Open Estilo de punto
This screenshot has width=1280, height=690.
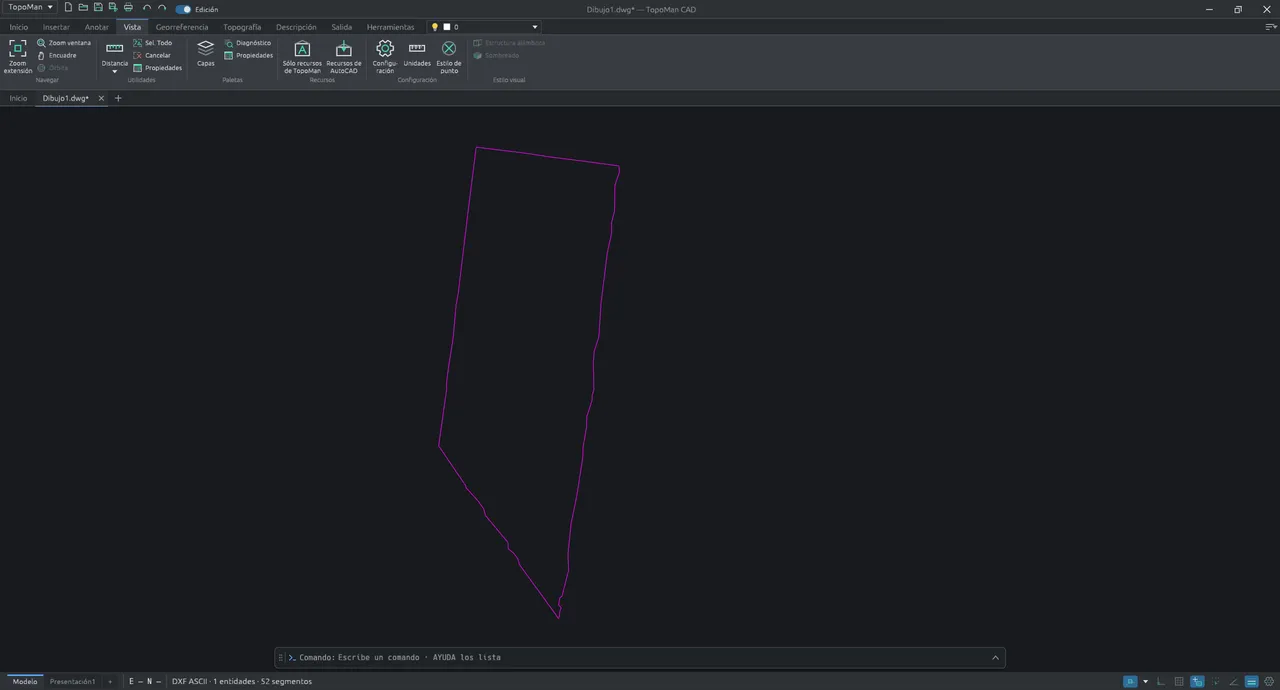(449, 57)
